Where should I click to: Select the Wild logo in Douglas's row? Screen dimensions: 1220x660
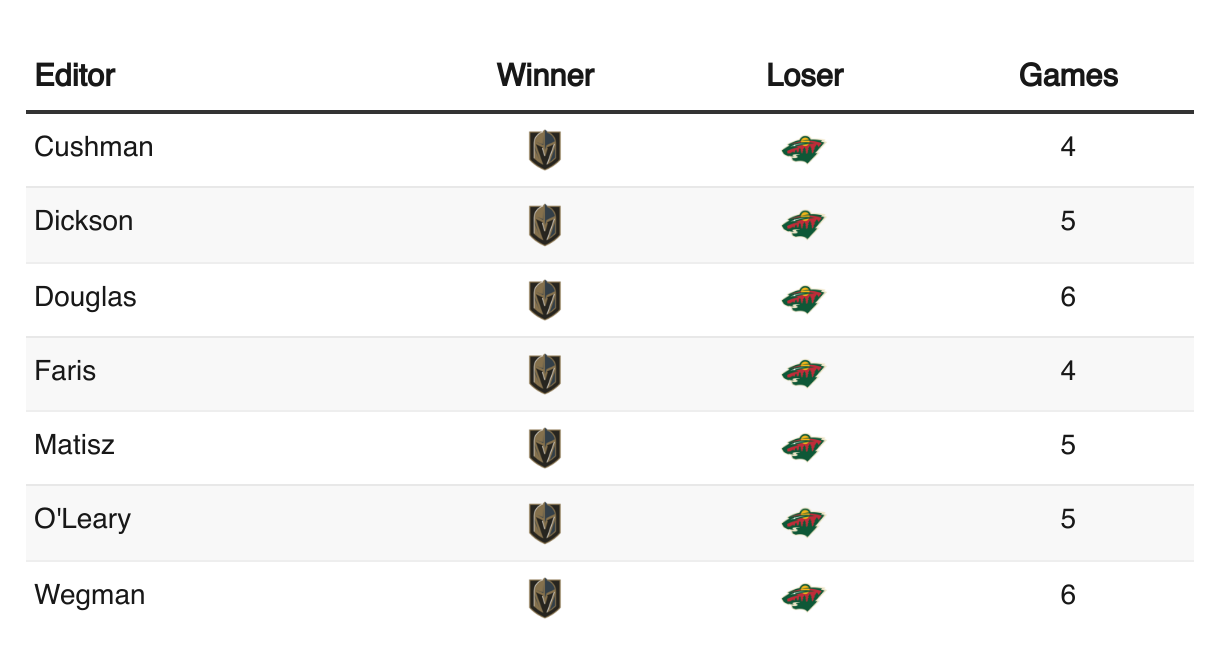click(804, 299)
